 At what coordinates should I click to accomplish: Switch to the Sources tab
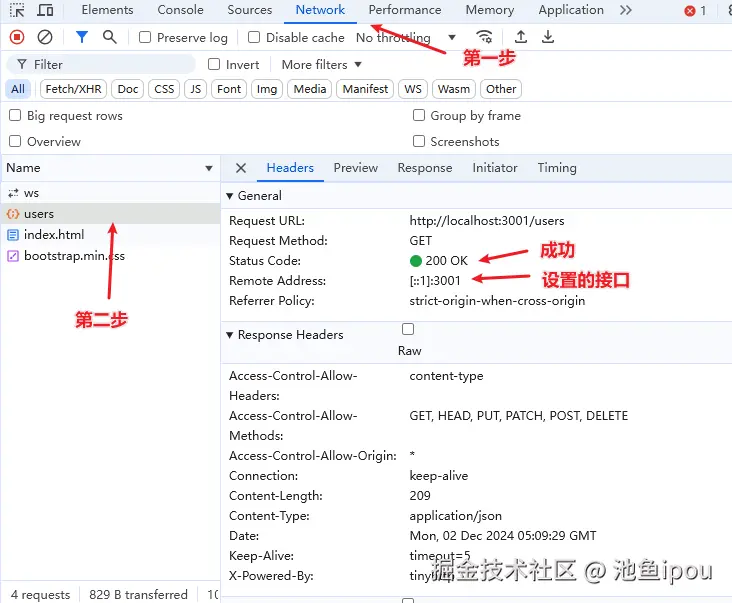(250, 10)
